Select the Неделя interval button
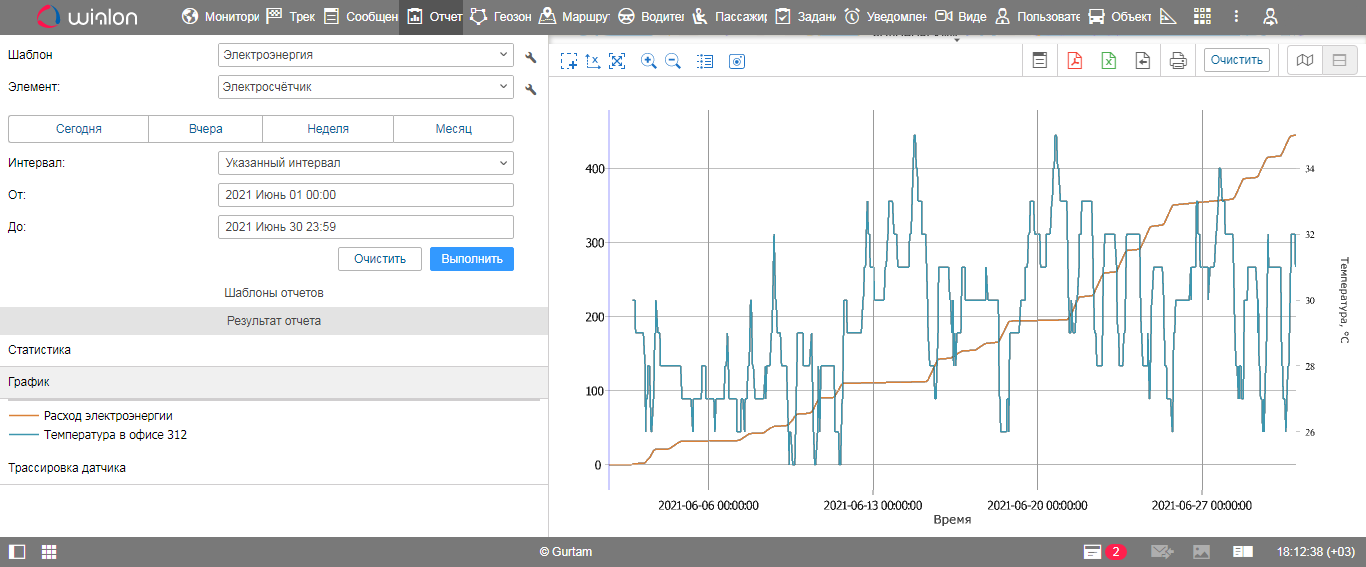1366x567 pixels. [328, 129]
